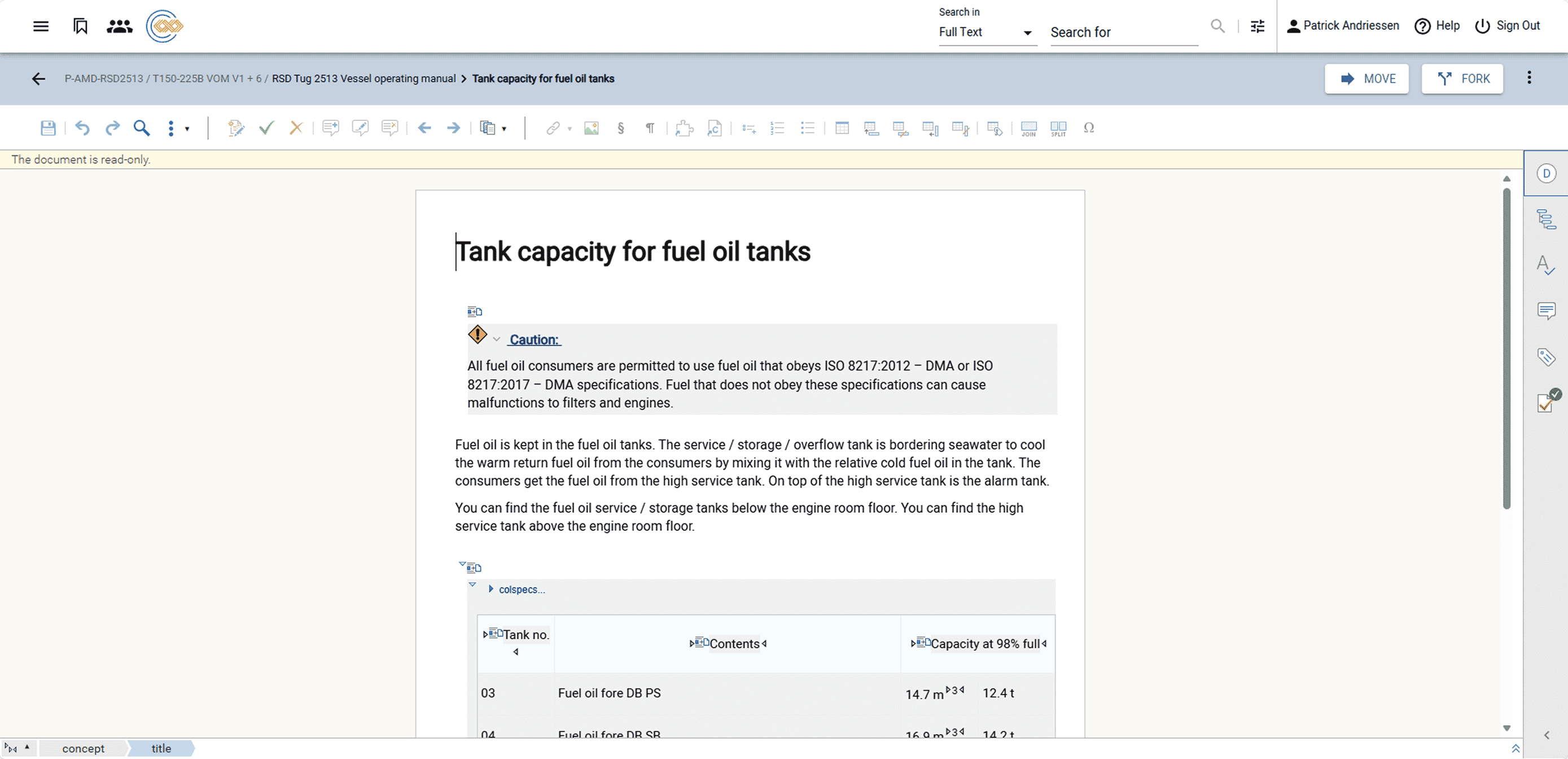The image size is (1568, 759).
Task: Reject the change with the orange X
Action: (x=296, y=128)
